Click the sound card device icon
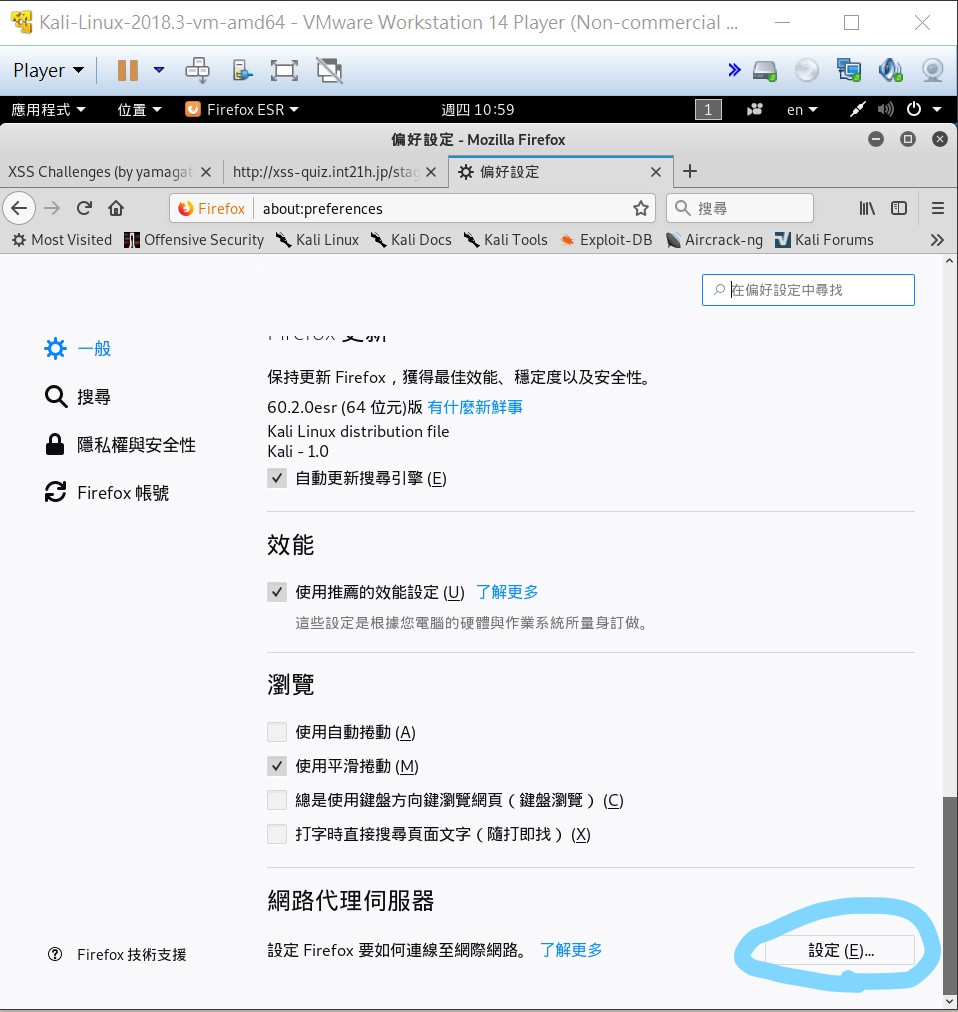958x1012 pixels. point(890,70)
